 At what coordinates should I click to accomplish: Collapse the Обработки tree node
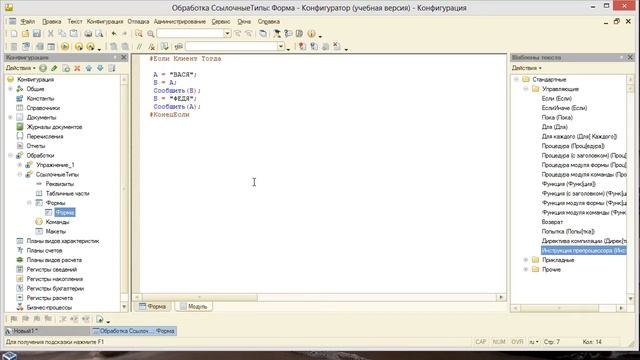[10, 156]
